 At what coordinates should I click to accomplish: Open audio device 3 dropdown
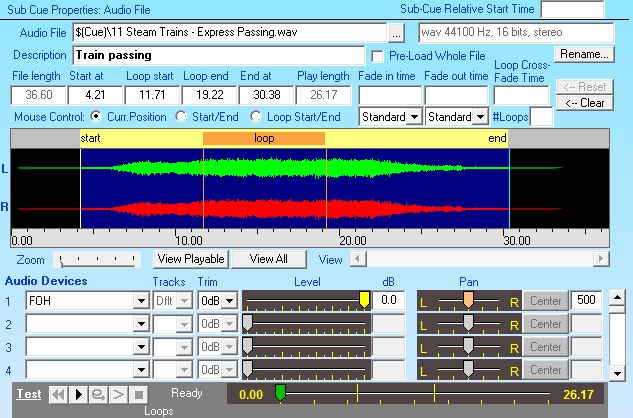[x=141, y=347]
